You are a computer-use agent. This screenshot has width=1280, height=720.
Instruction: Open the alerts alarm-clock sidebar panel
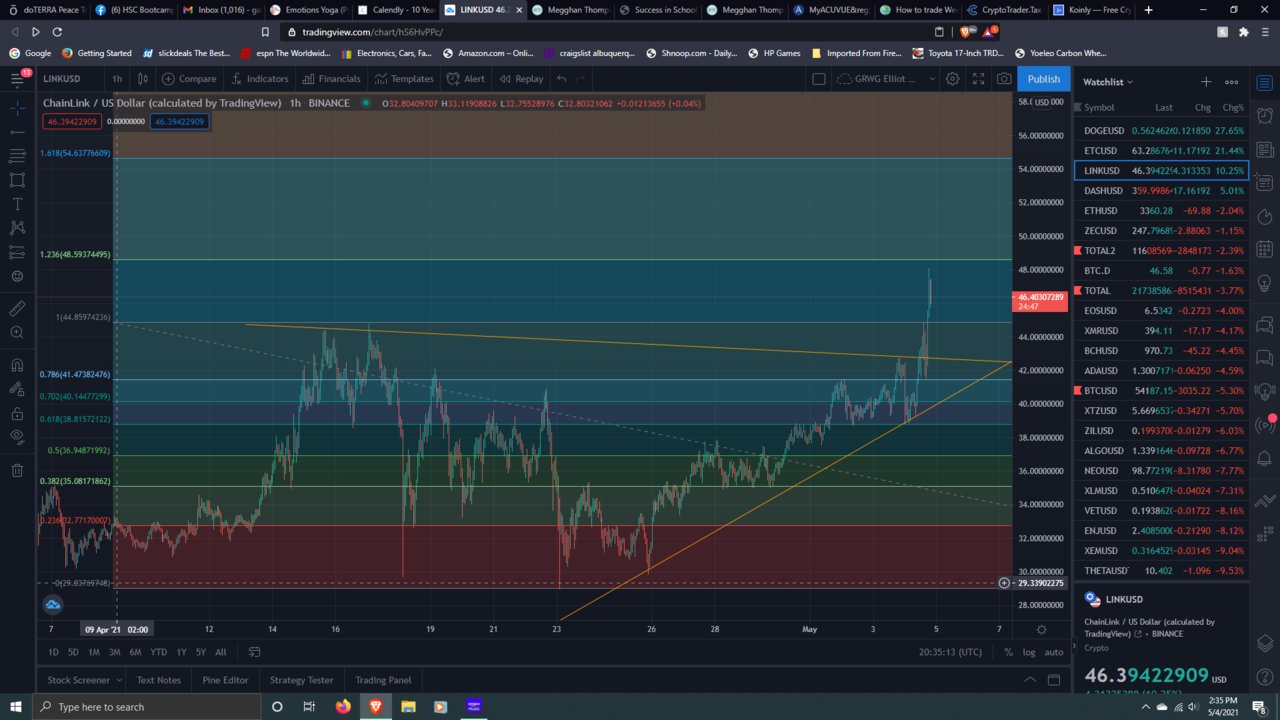tap(1264, 115)
